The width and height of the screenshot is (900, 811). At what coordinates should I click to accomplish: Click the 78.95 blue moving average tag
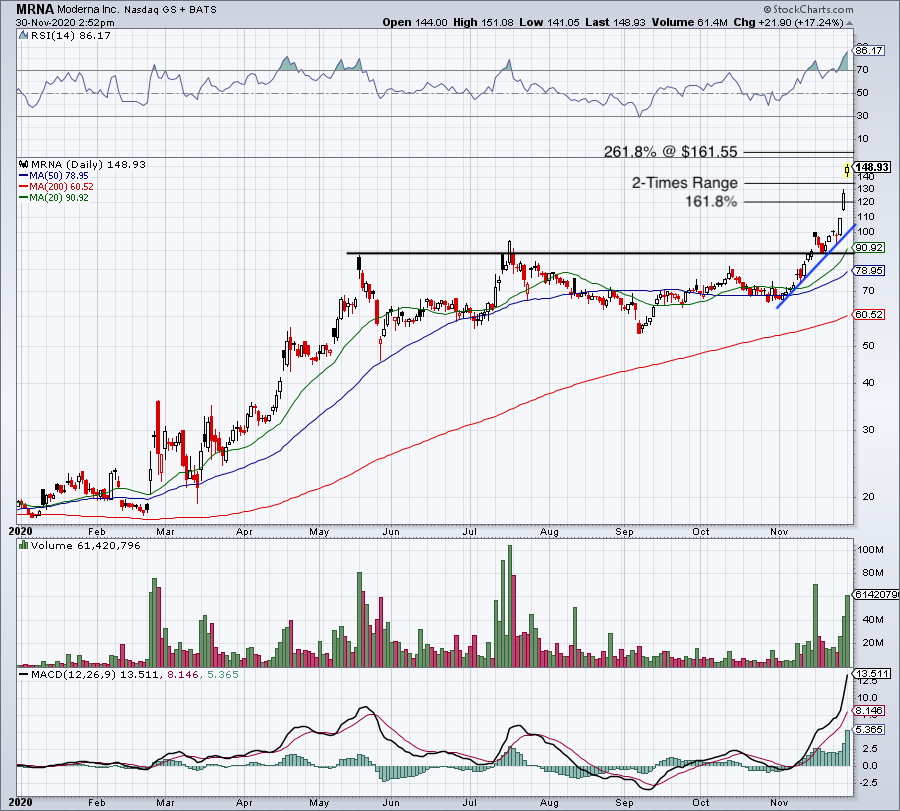coord(869,270)
